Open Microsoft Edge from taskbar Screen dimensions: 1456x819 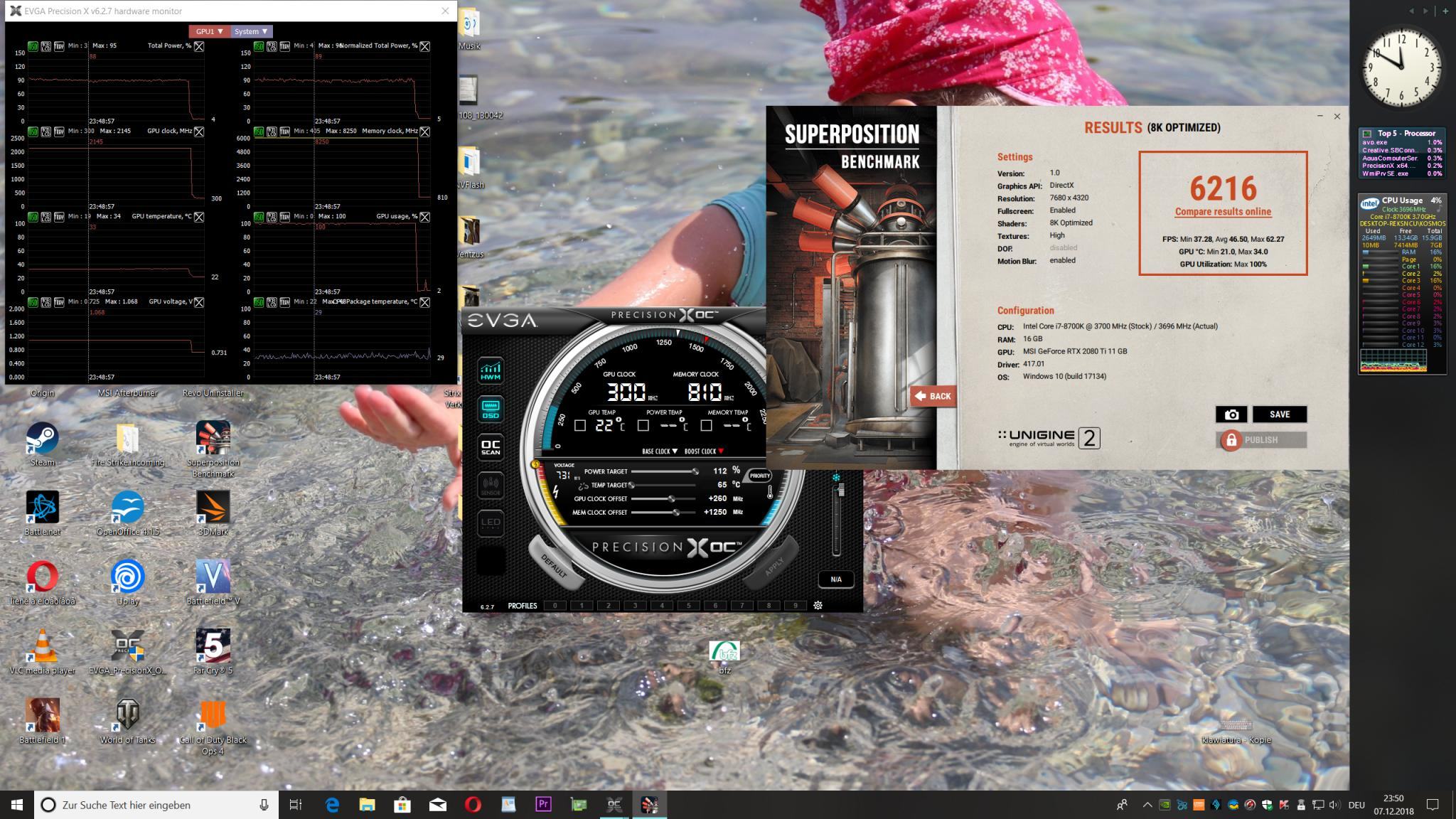(332, 805)
